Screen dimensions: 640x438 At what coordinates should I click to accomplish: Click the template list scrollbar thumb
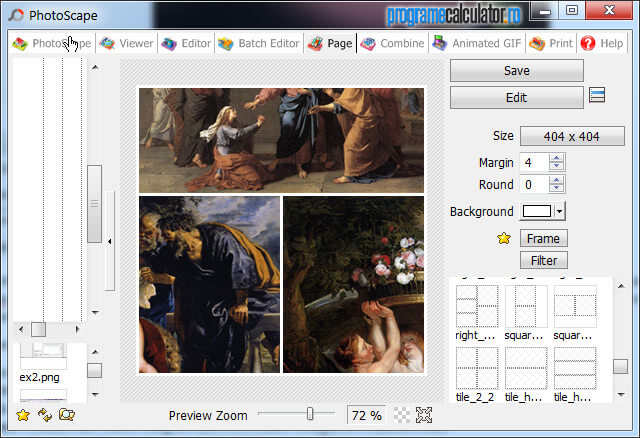tap(621, 366)
